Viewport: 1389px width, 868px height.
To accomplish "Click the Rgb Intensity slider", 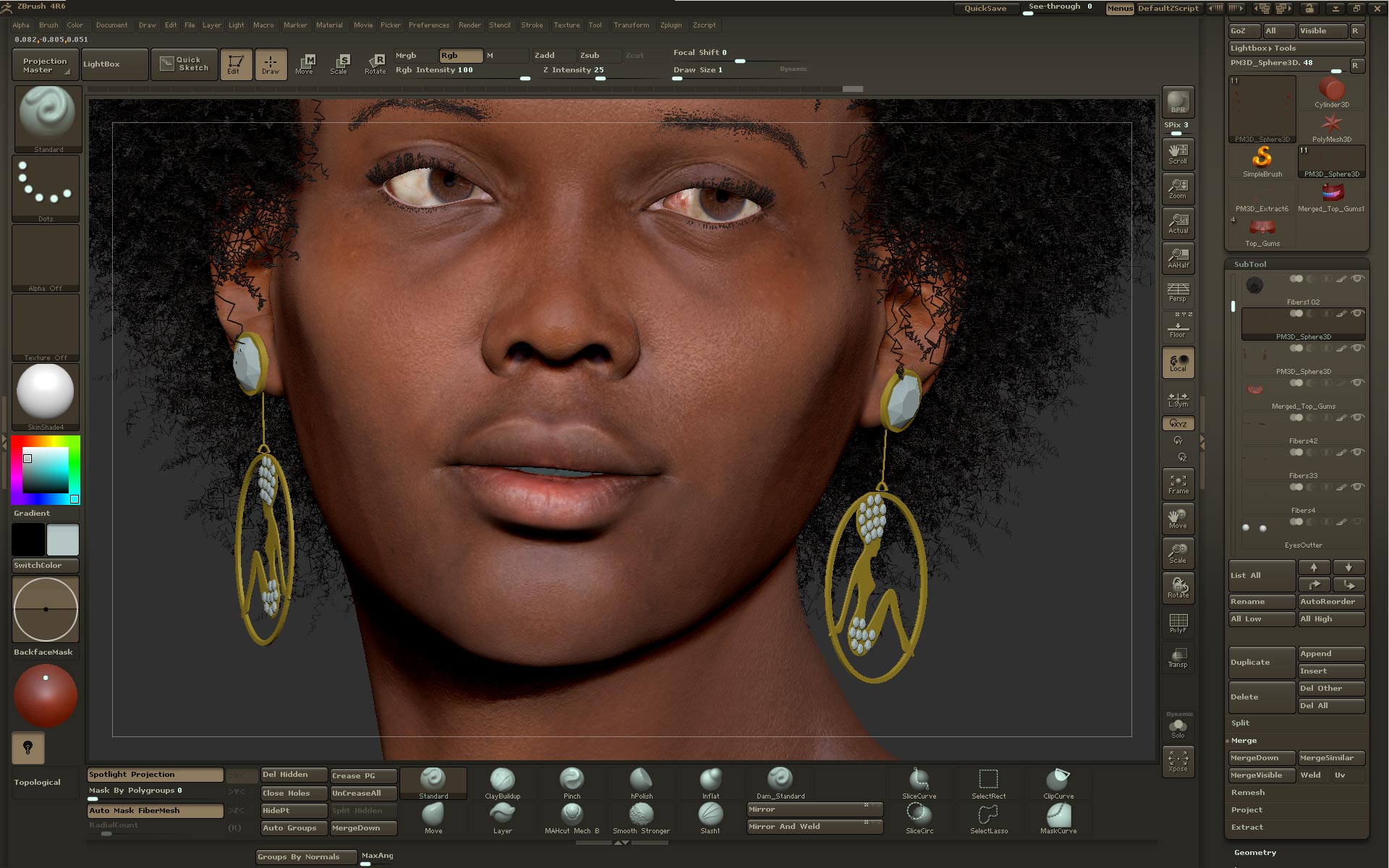I will tap(462, 71).
